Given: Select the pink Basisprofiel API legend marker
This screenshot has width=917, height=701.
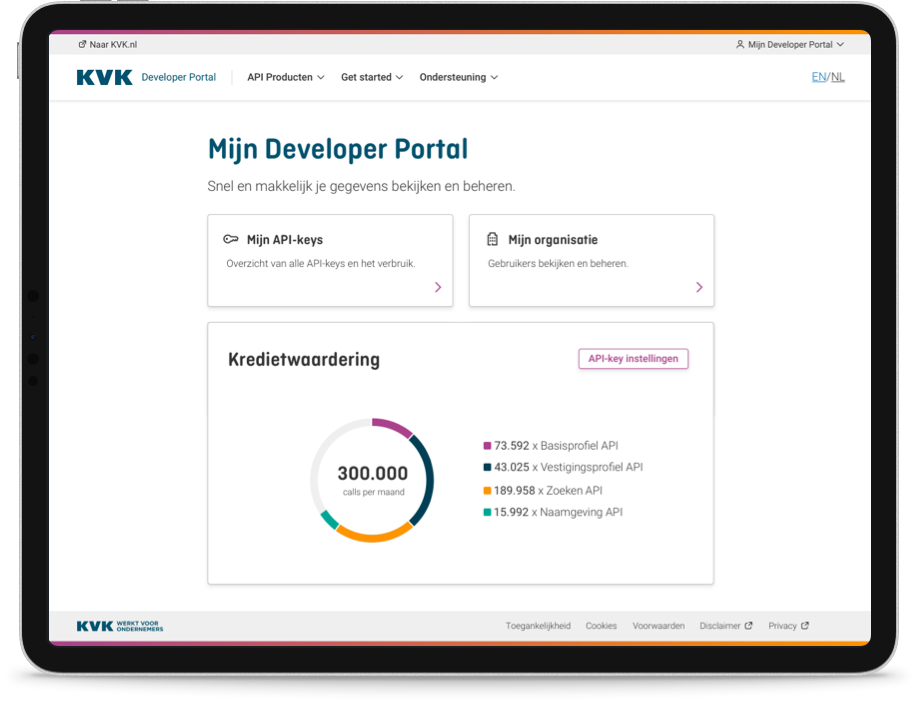Looking at the screenshot, I should pyautogui.click(x=486, y=445).
